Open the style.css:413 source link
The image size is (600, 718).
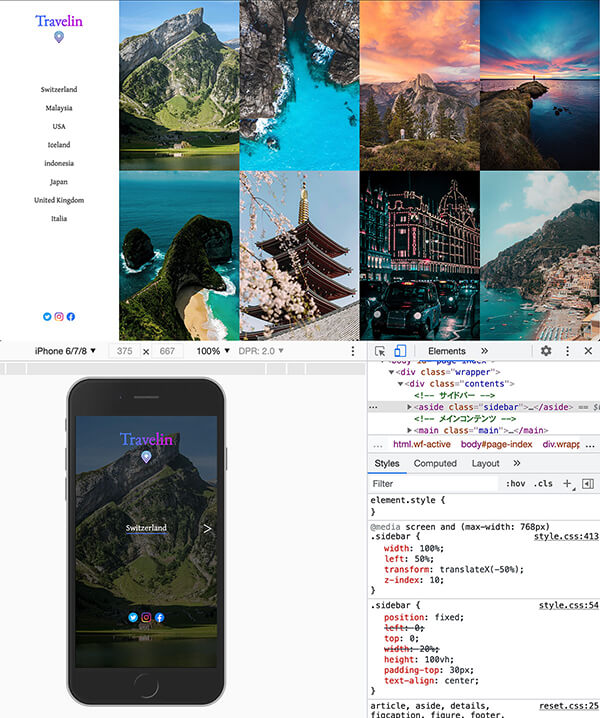(566, 537)
